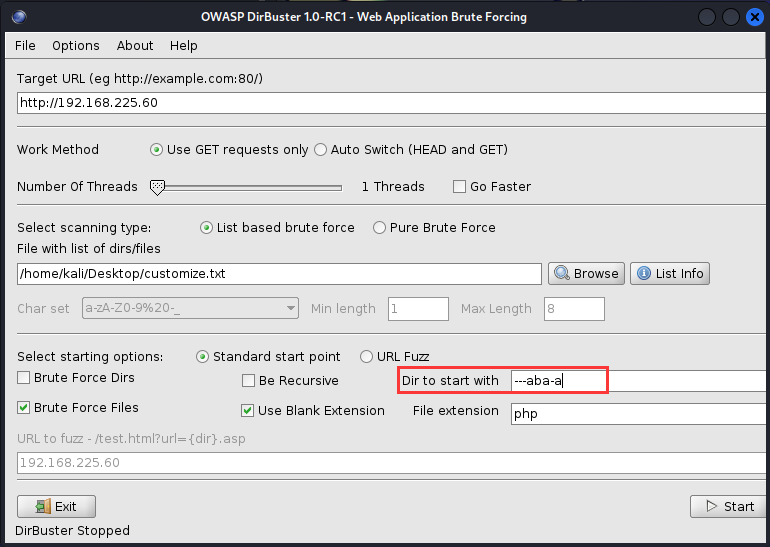Expand the Char set dropdown
Image resolution: width=770 pixels, height=547 pixels.
coord(190,308)
